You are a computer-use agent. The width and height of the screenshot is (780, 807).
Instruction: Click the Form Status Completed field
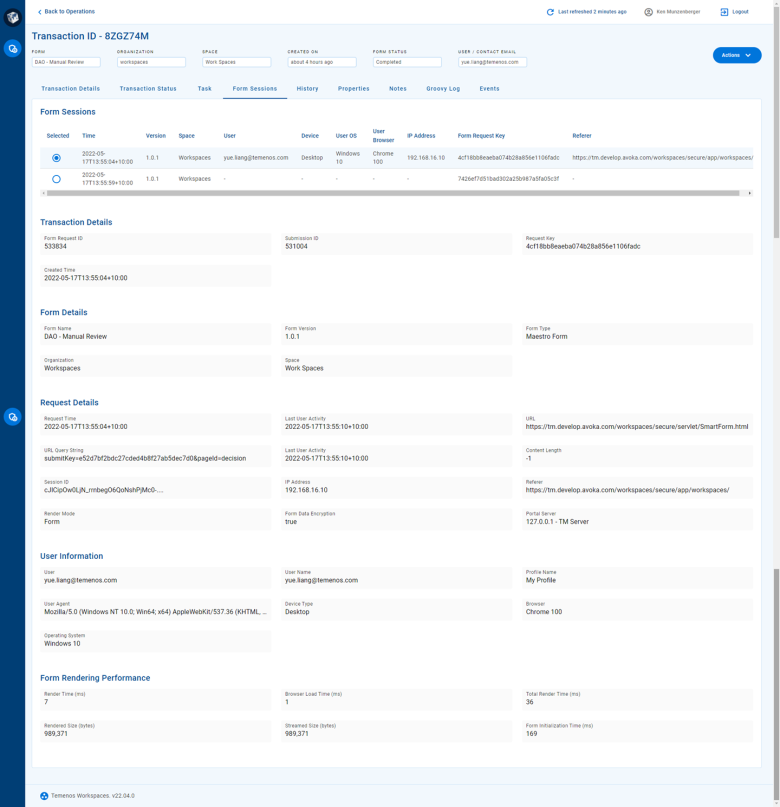click(407, 62)
